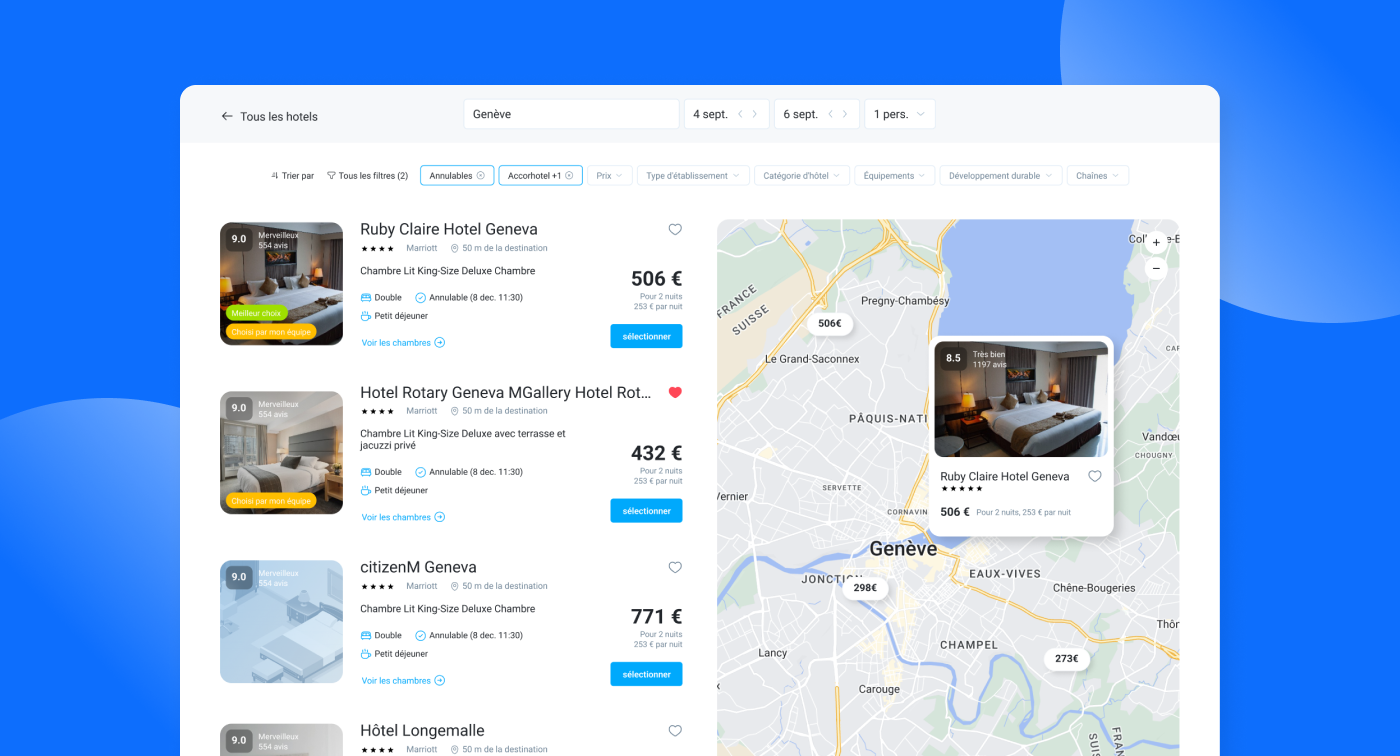The image size is (1400, 756).
Task: Expand the Chaînes filter dropdown
Action: coord(1098,176)
